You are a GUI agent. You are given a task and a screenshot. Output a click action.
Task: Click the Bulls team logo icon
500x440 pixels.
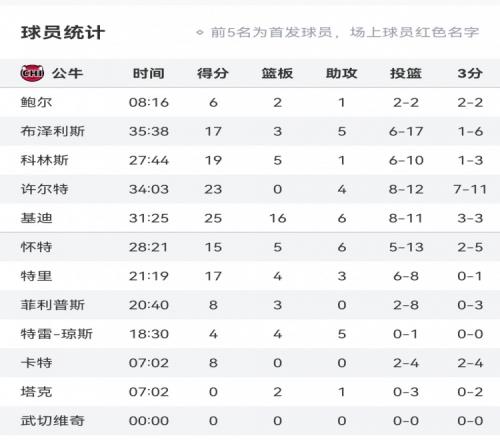coord(32,73)
